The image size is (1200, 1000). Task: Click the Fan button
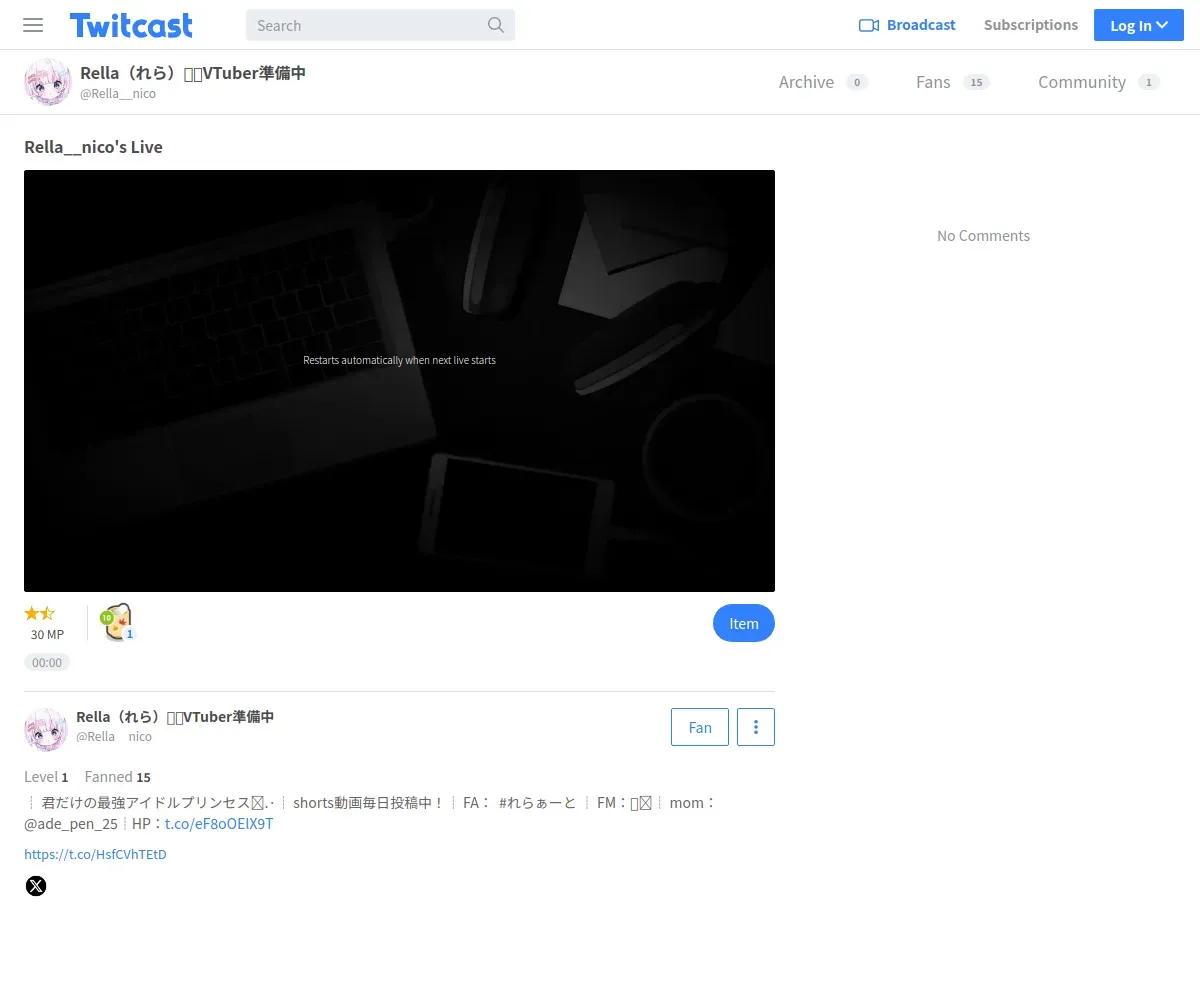tap(700, 727)
